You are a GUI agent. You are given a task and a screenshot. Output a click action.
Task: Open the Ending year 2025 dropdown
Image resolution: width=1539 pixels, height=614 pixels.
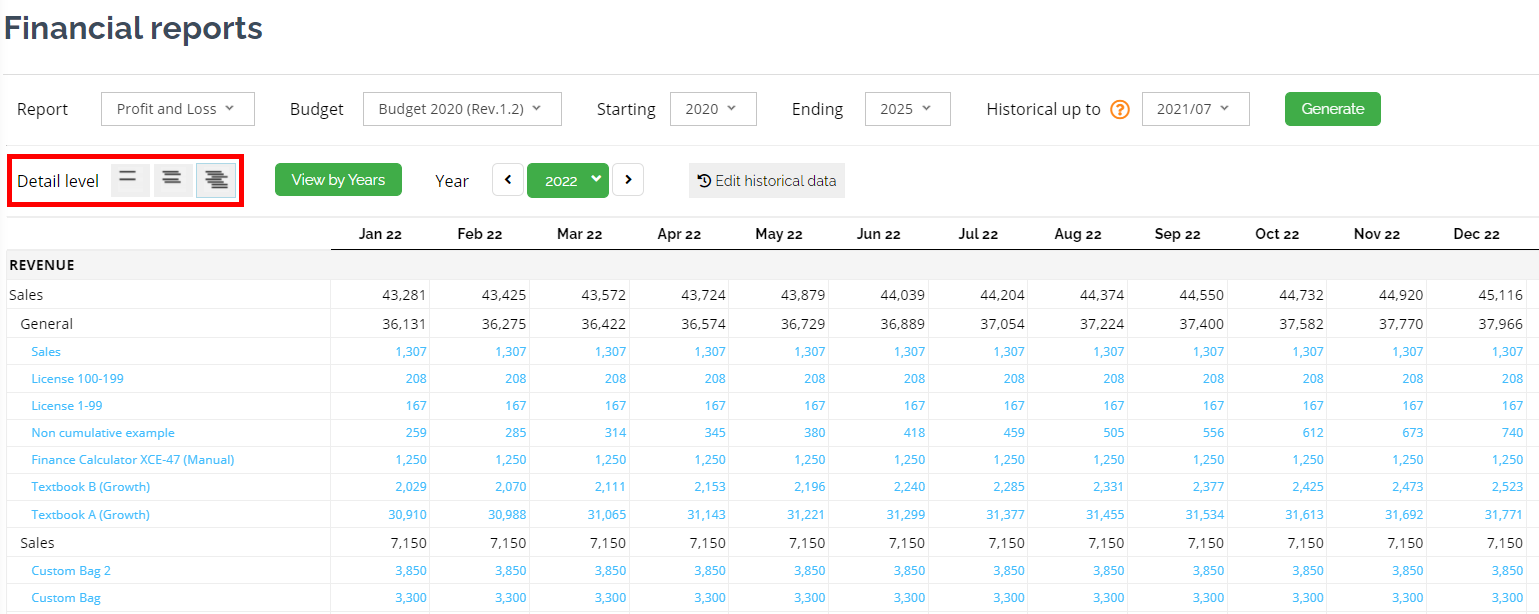pos(907,109)
